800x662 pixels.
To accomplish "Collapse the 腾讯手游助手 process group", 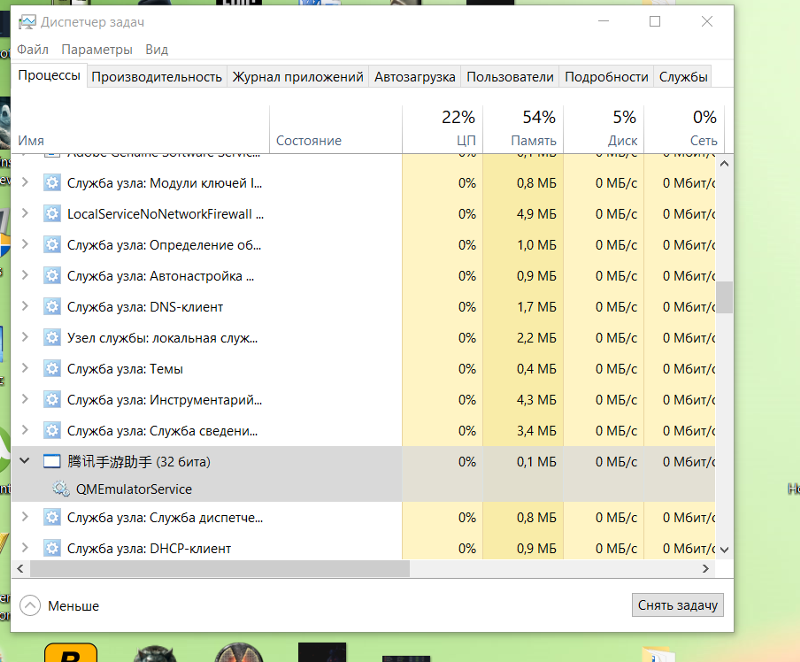I will [x=25, y=462].
